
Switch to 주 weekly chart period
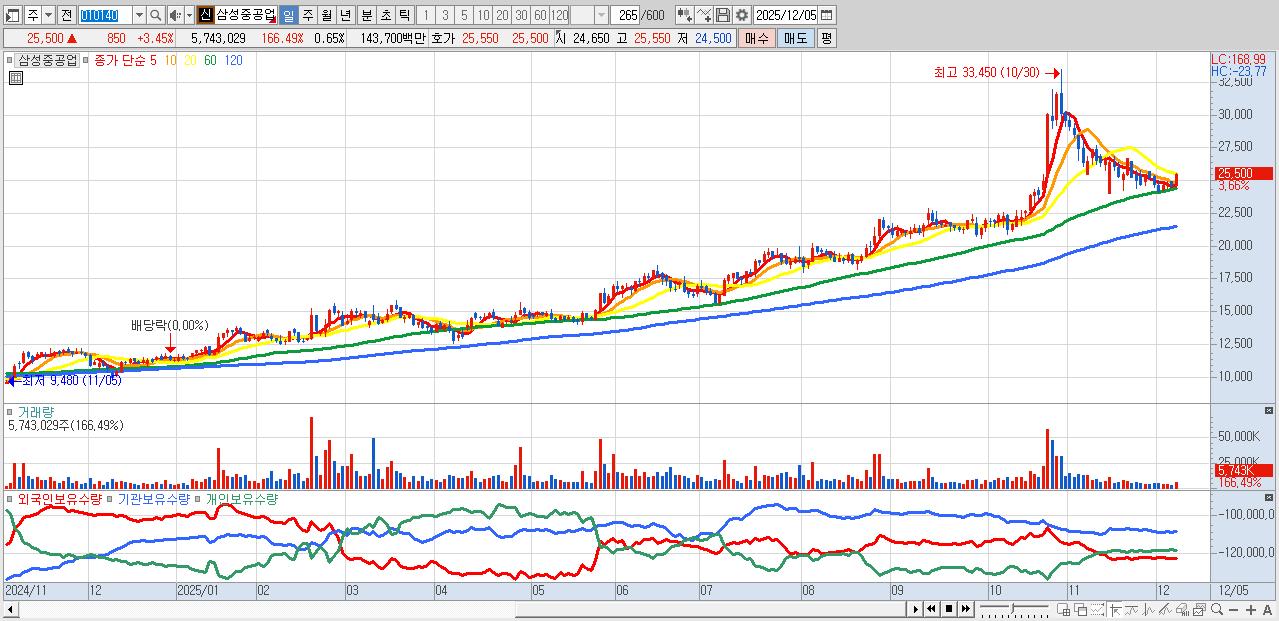[307, 15]
